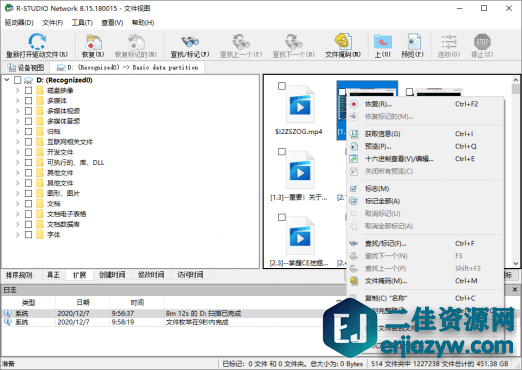Open the 帮助(H) menu
This screenshot has height=370, width=522.
(x=143, y=23)
